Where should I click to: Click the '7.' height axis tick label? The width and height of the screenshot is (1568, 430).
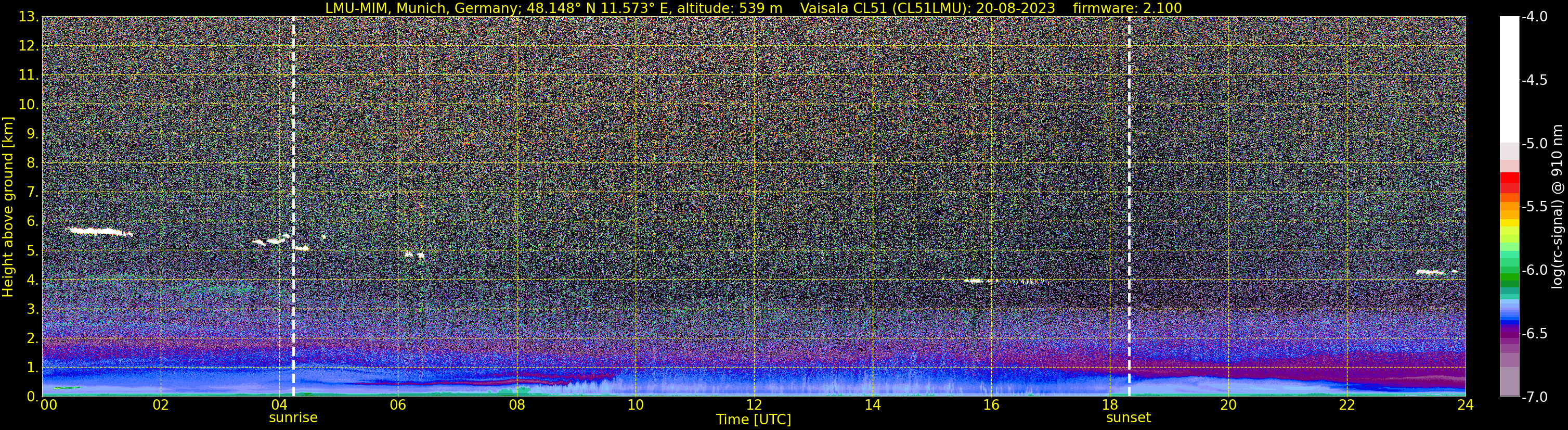(33, 193)
